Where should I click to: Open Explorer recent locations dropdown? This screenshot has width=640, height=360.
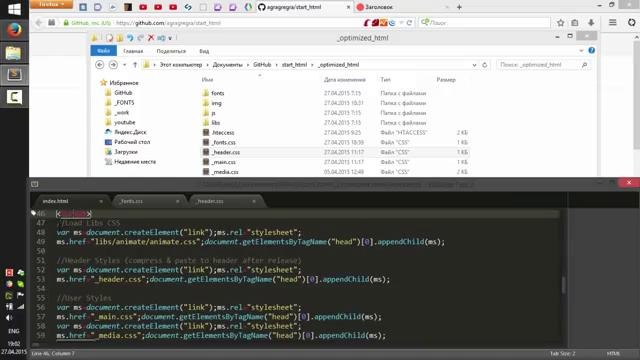[x=124, y=65]
